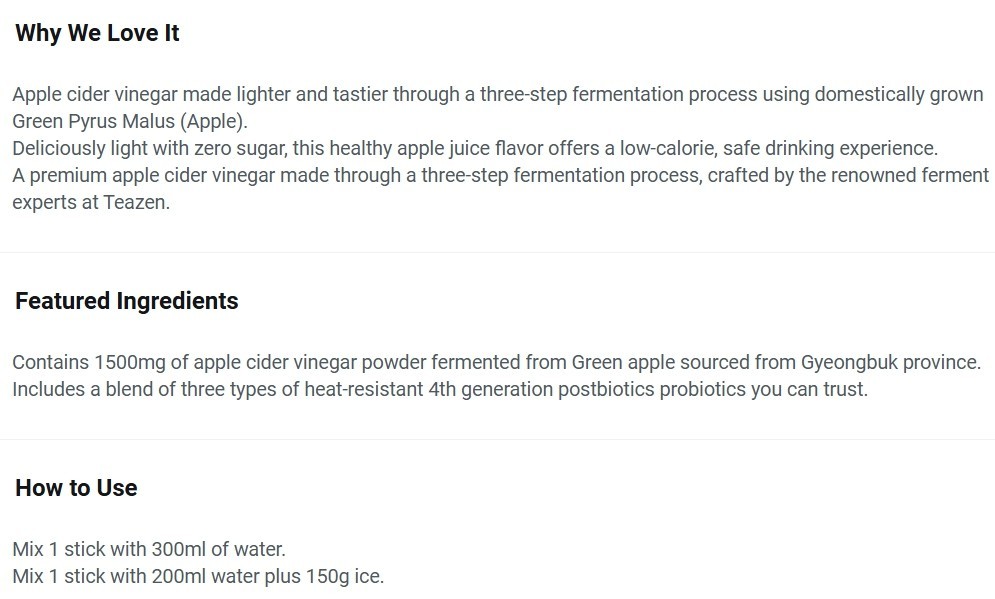The image size is (995, 599).
Task: Click the "How to Use" heading
Action: click(x=76, y=488)
